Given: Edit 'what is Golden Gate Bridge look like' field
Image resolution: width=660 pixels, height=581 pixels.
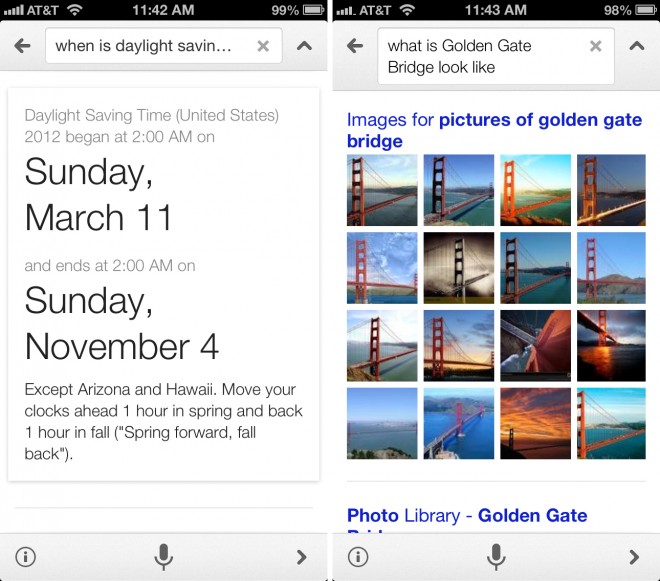Looking at the screenshot, I should (x=496, y=56).
